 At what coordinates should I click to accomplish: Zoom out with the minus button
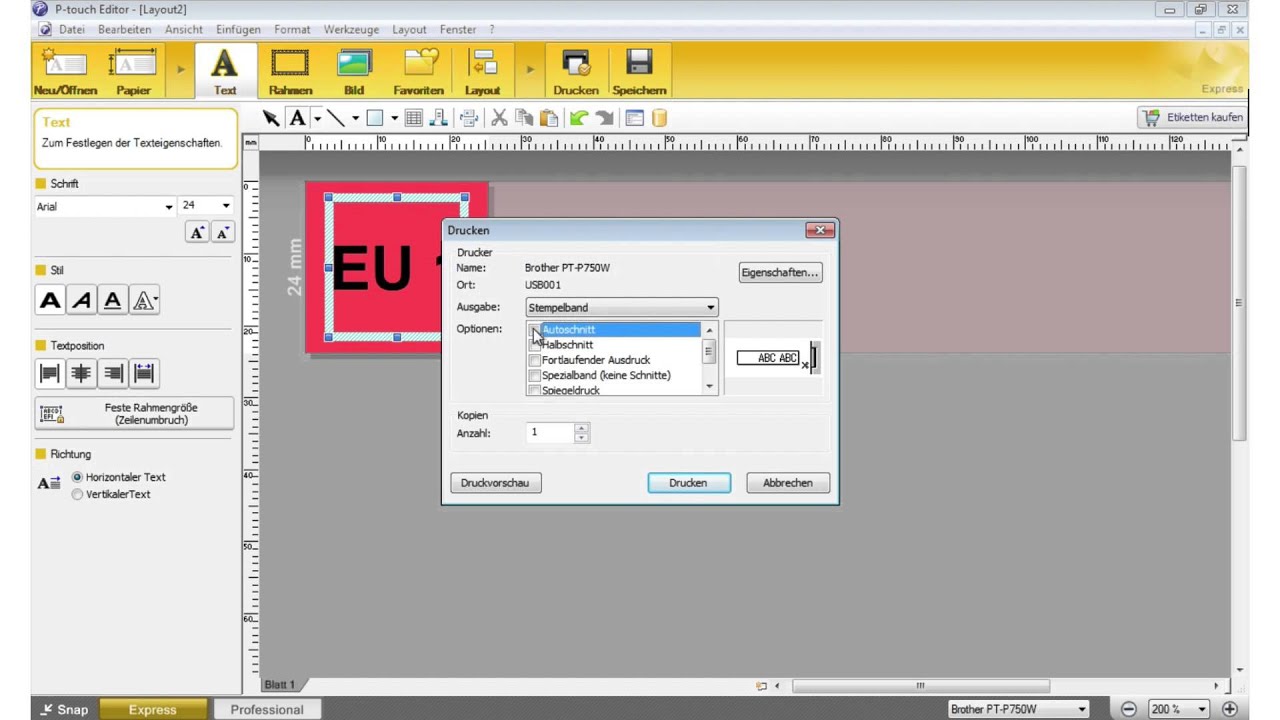[x=1129, y=709]
